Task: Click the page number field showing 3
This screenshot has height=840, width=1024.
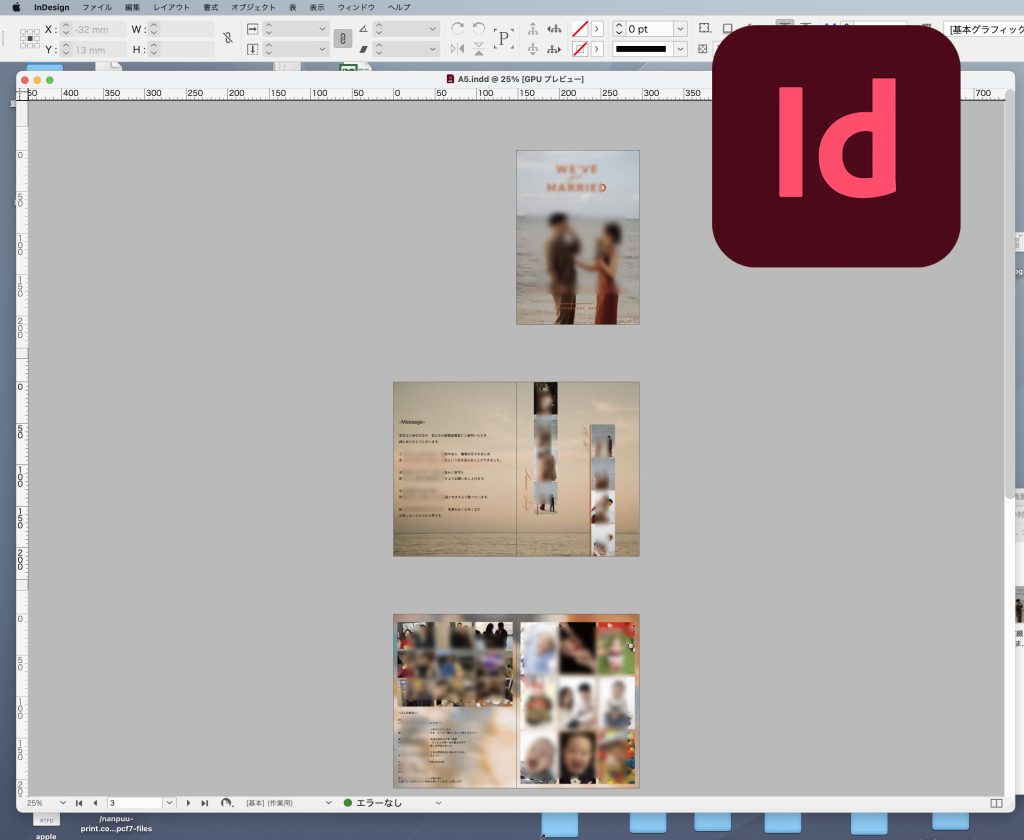Action: tap(133, 803)
